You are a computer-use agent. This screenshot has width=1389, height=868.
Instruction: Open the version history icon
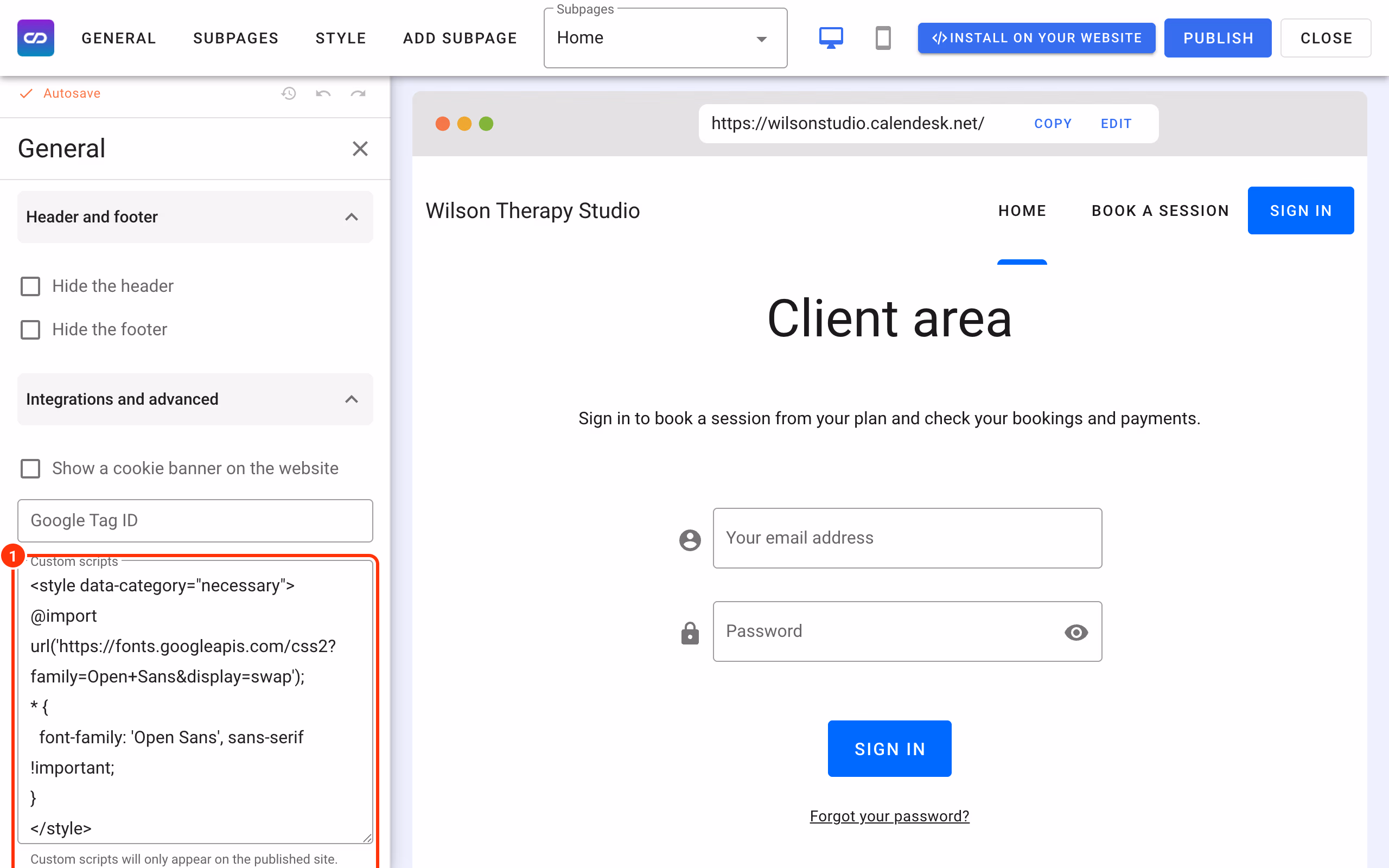(289, 93)
